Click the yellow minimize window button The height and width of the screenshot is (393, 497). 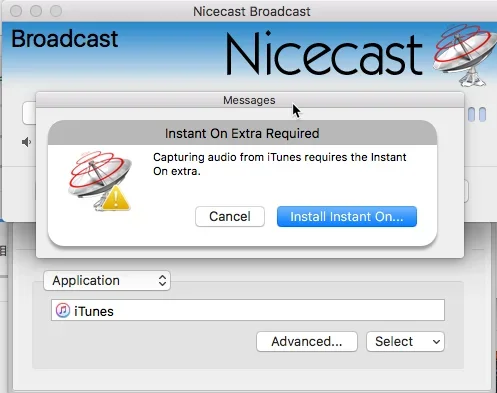(x=36, y=11)
